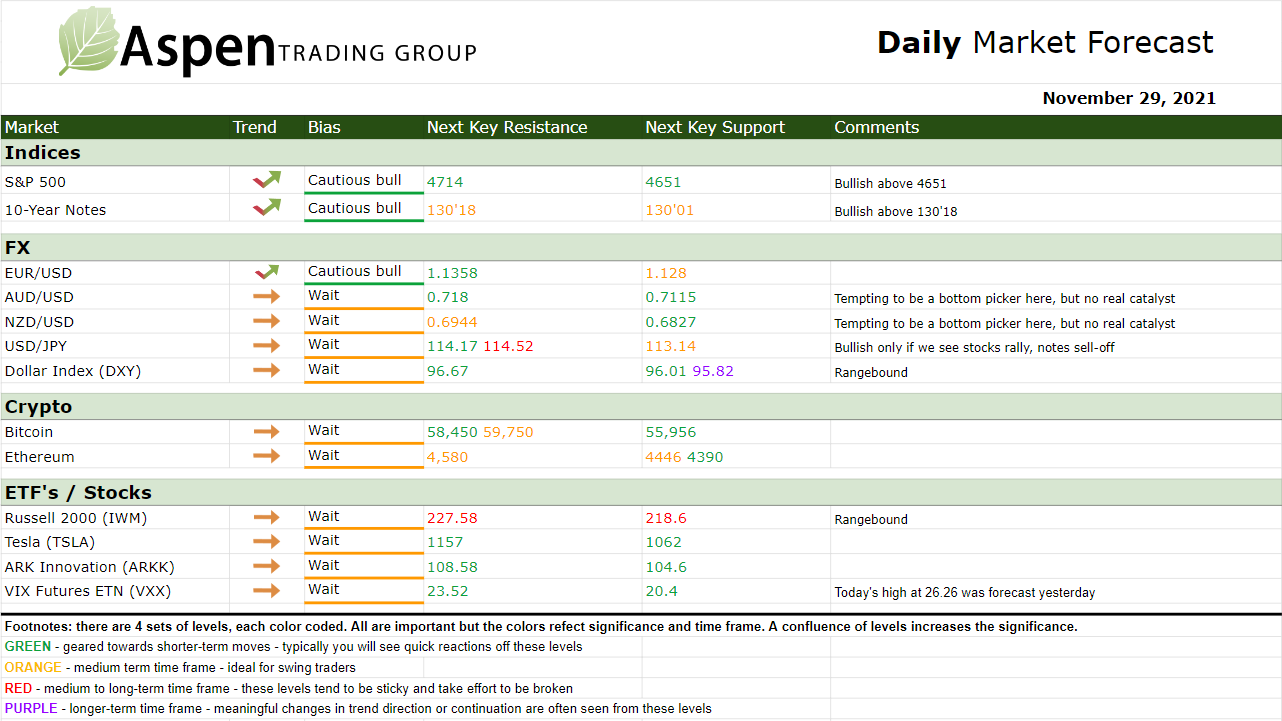Image resolution: width=1282 pixels, height=721 pixels.
Task: Select the Dollar Index support value 95.82
Action: pos(713,371)
